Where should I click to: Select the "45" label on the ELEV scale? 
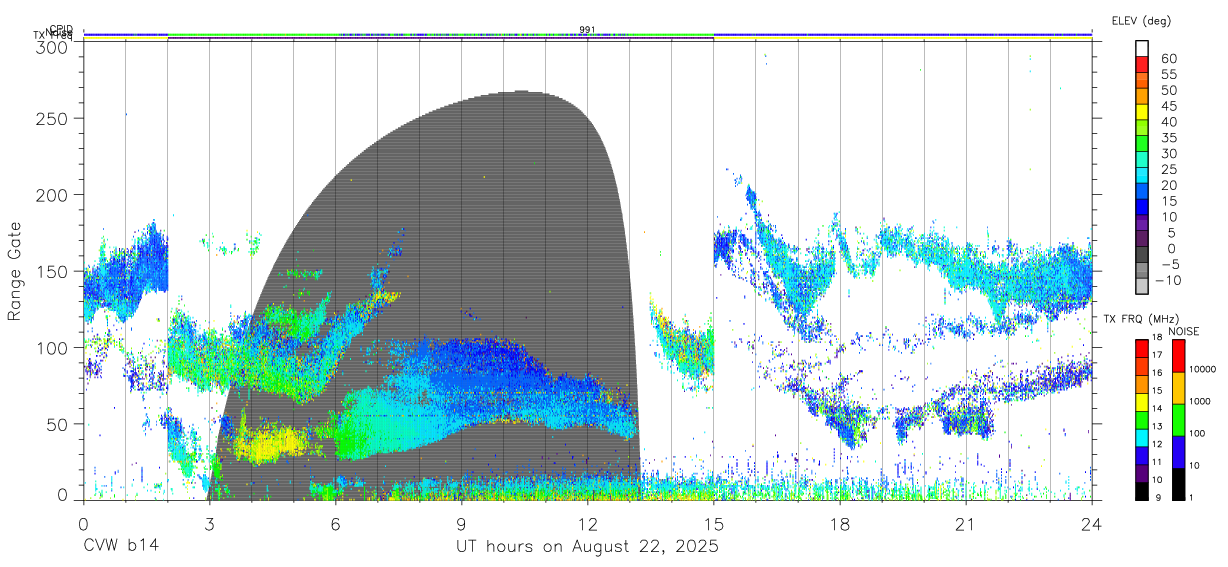click(x=1169, y=105)
